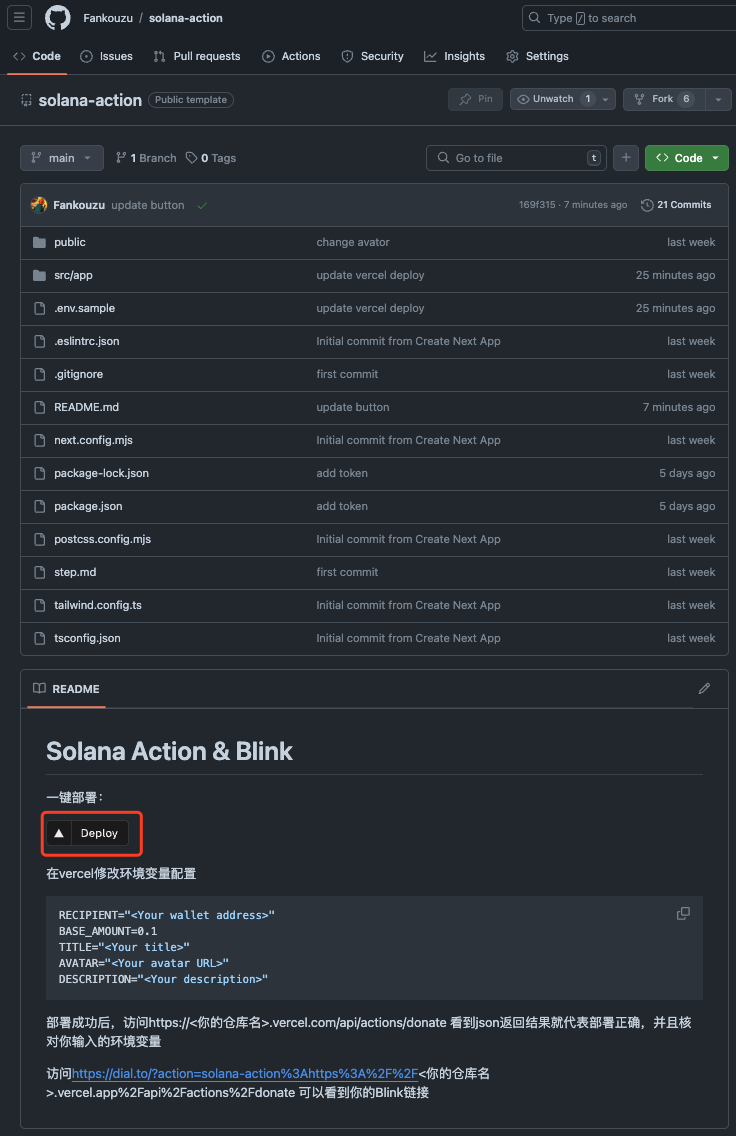
Task: View the 1 Branch list
Action: [146, 158]
